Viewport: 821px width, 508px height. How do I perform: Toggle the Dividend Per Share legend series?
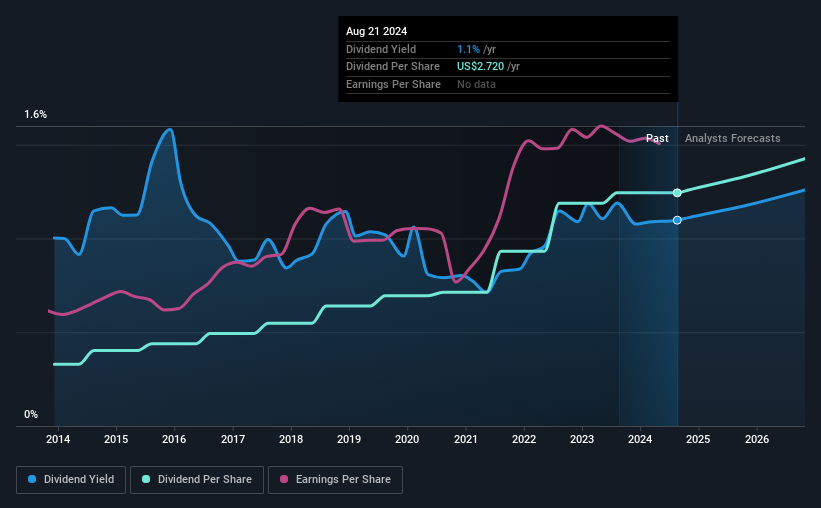click(x=197, y=479)
